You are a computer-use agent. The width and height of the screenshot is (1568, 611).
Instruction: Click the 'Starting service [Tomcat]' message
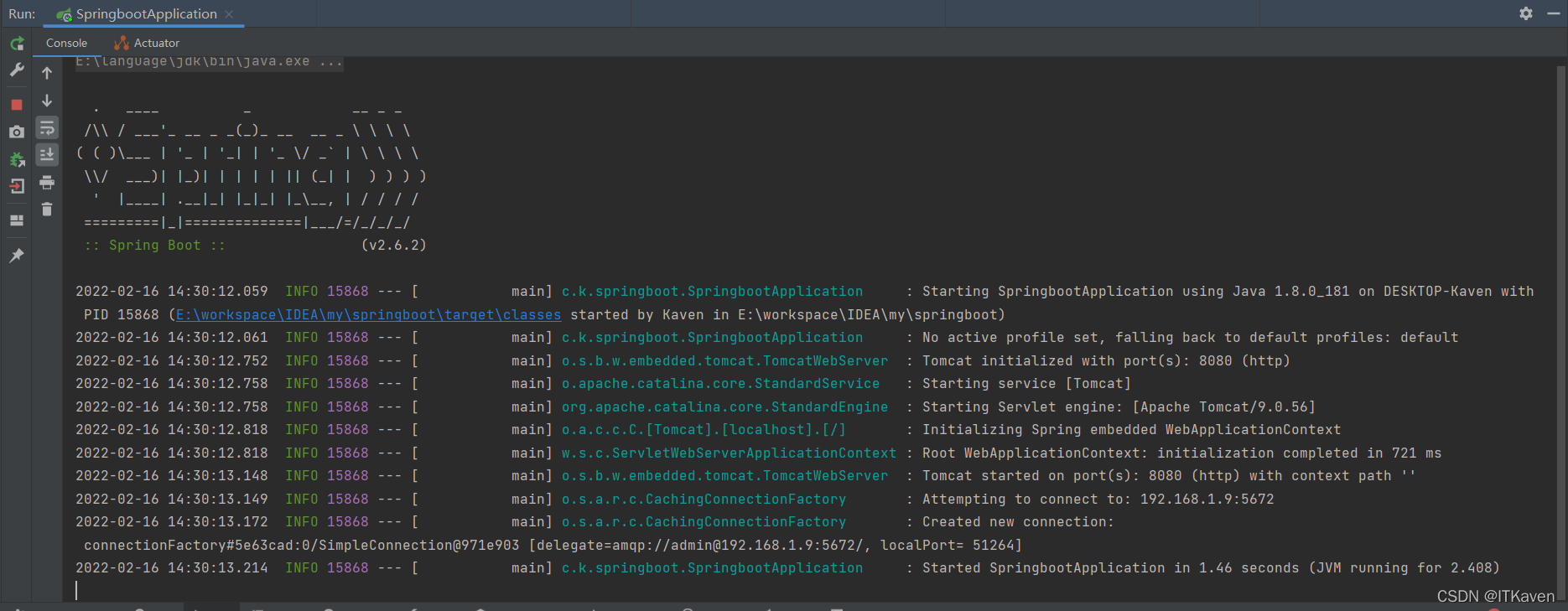pos(1026,384)
